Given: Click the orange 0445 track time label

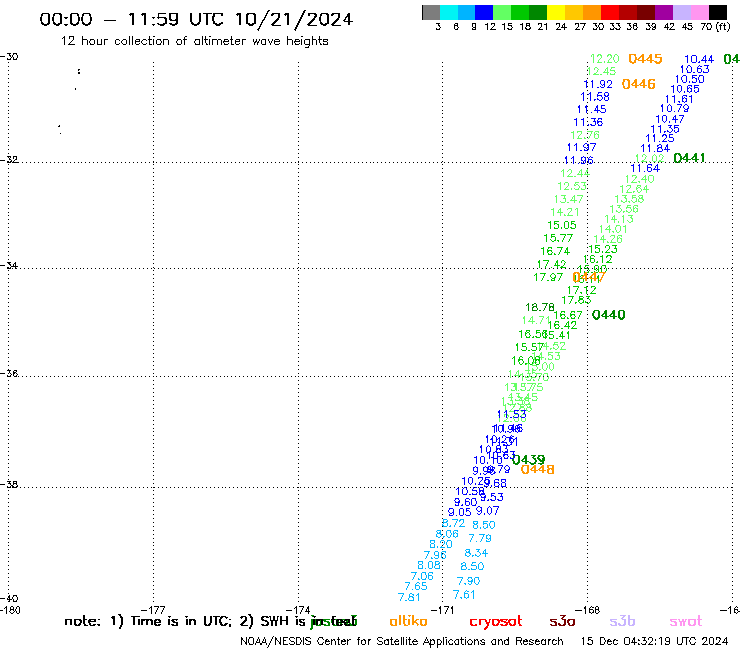Looking at the screenshot, I should pyautogui.click(x=645, y=59).
